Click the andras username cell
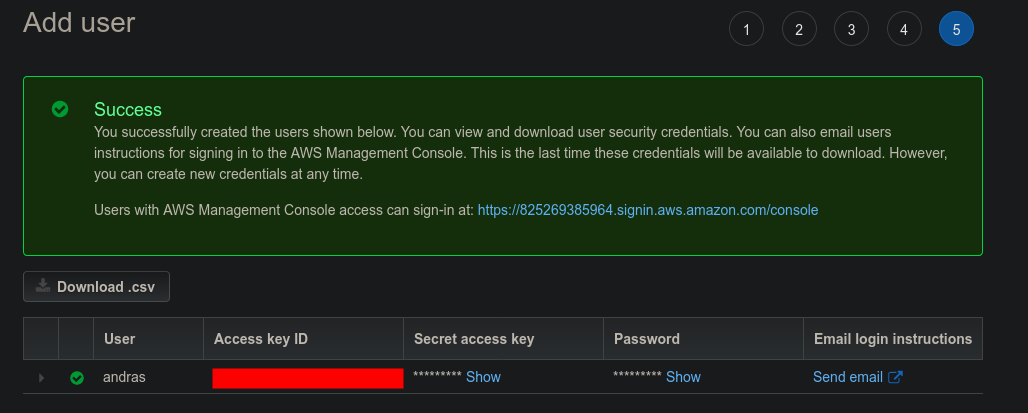The width and height of the screenshot is (1028, 413). tap(126, 378)
